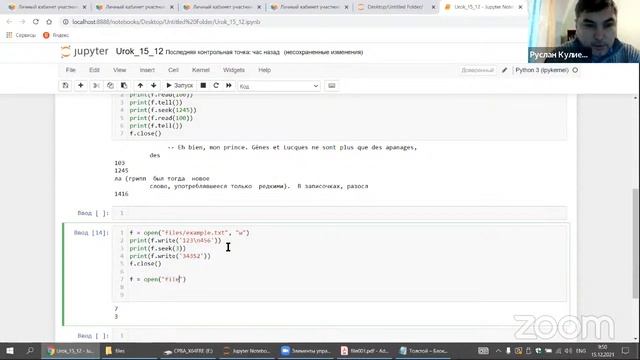Image resolution: width=640 pixels, height=360 pixels.
Task: Move selected cell down arrow
Action: [153, 86]
